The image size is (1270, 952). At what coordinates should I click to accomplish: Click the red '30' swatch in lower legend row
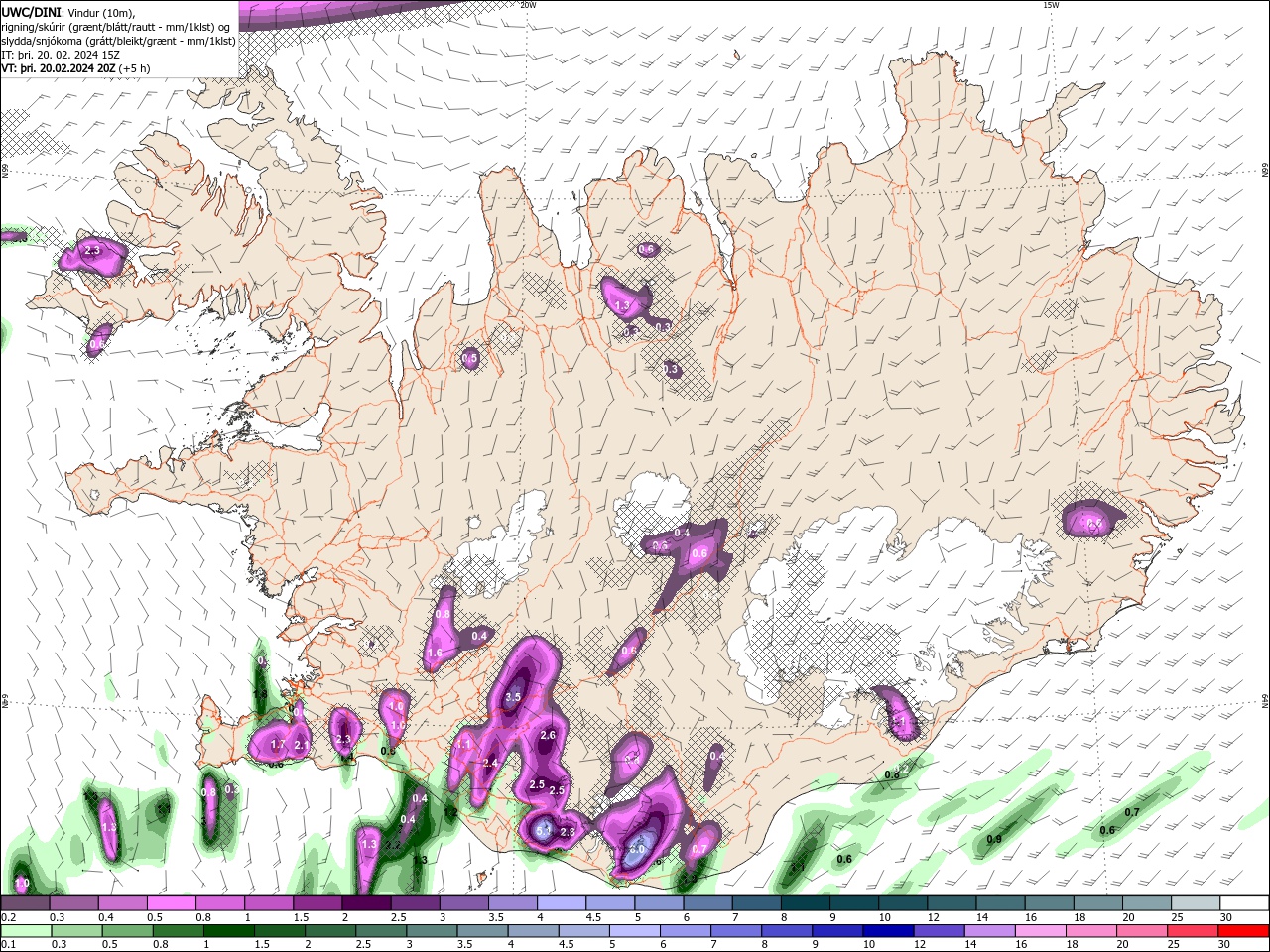pos(1244,931)
